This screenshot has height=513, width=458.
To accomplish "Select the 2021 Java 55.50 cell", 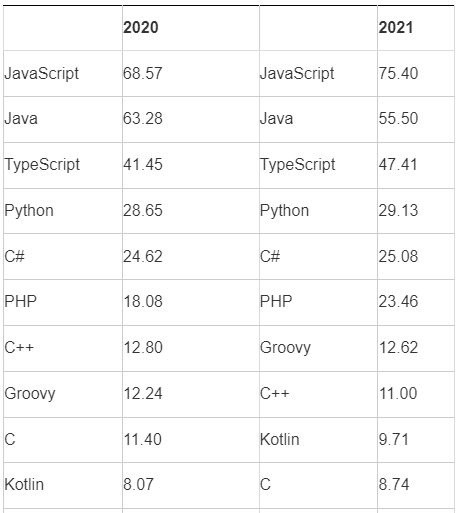I will 416,120.
